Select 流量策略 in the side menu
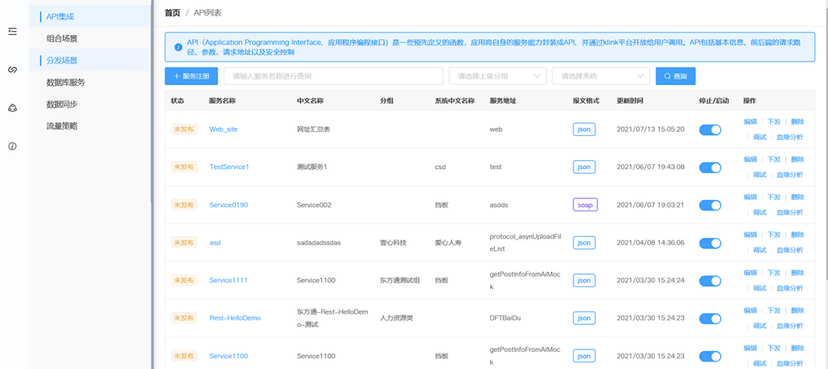The height and width of the screenshot is (369, 828). 90,126
